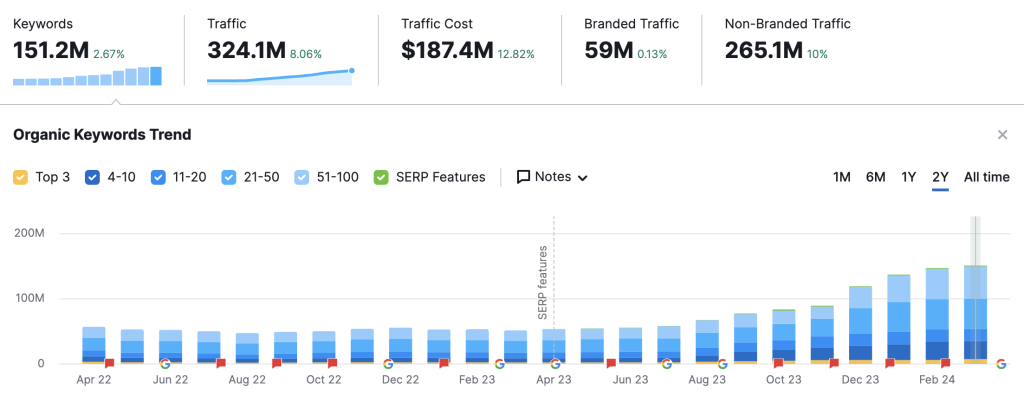
Task: Click the 0.13% branded traffic change
Action: (x=650, y=54)
